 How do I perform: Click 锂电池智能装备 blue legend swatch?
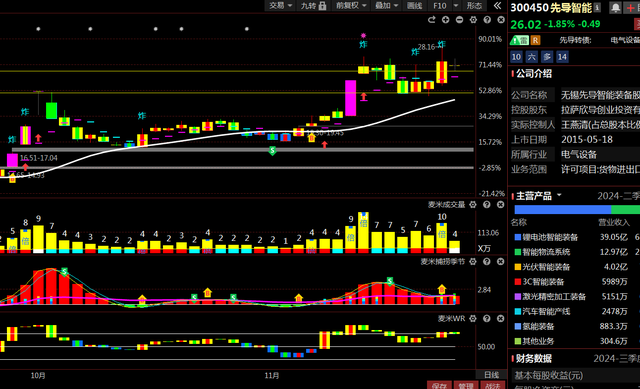pyautogui.click(x=518, y=237)
